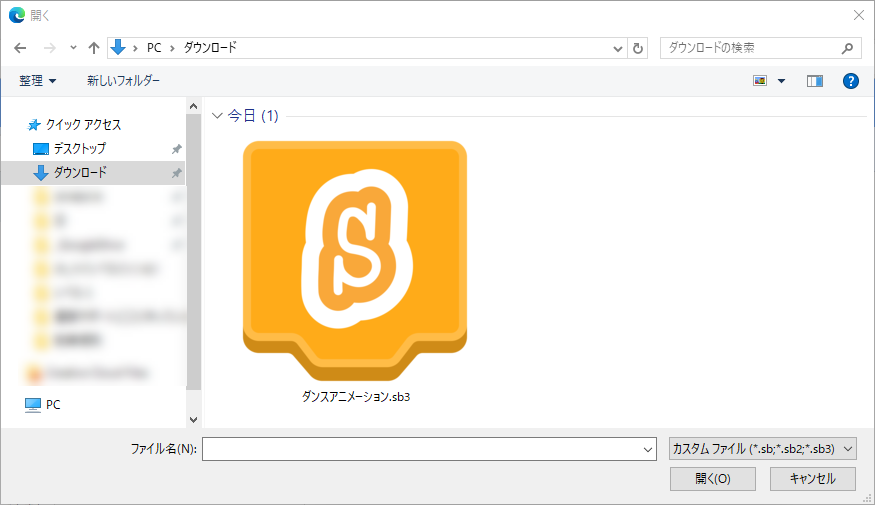Viewport: 875px width, 505px height.
Task: Click the navigation pane scroll down arrow
Action: [193, 420]
